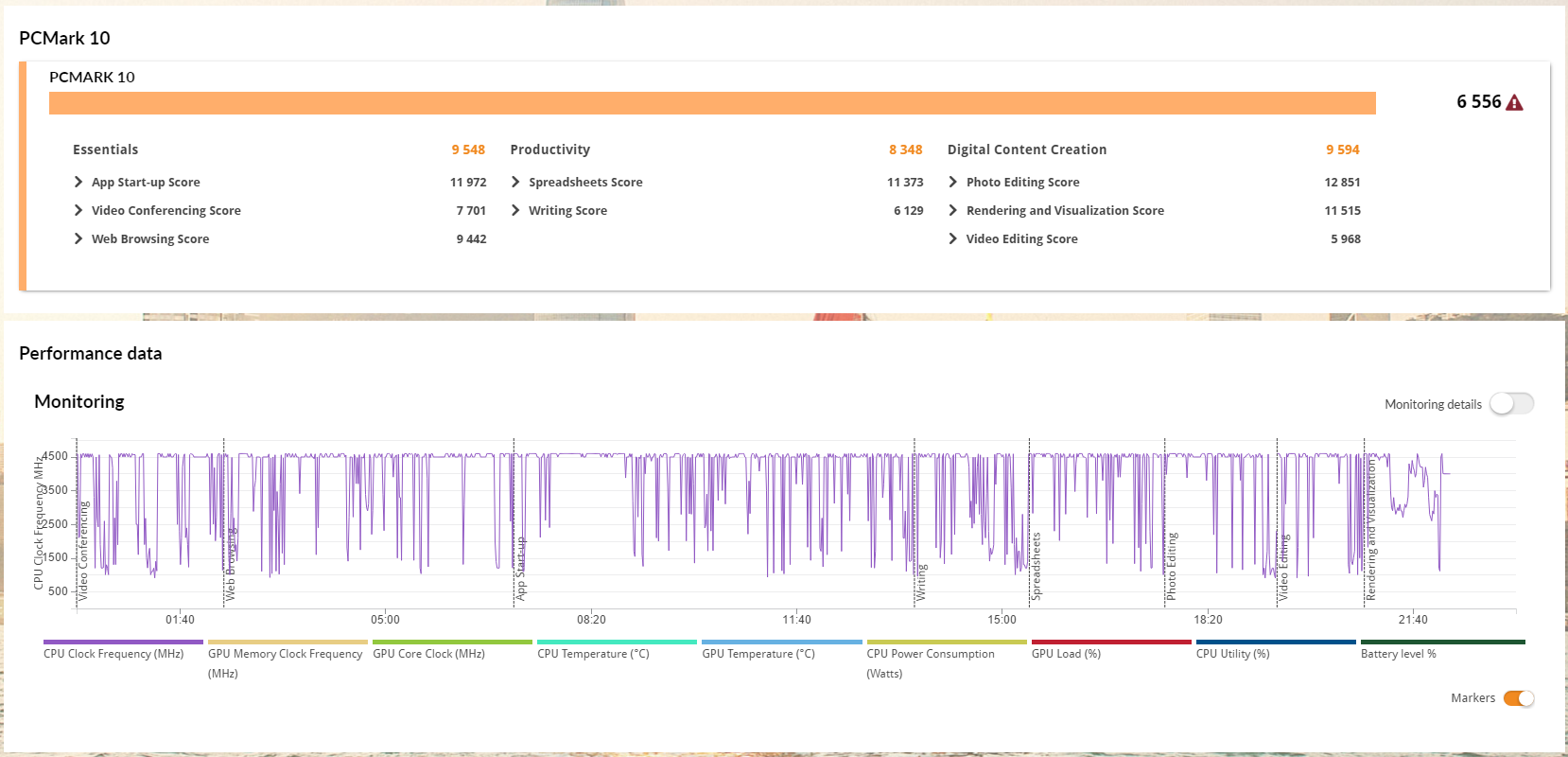Click the Writing value 6 129
Screen dimensions: 1568x757
coord(908,210)
